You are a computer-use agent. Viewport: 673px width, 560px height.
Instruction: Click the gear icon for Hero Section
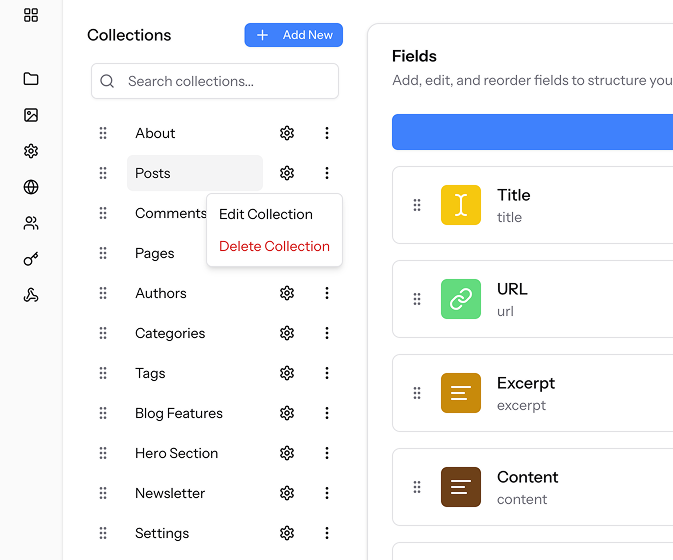(287, 453)
